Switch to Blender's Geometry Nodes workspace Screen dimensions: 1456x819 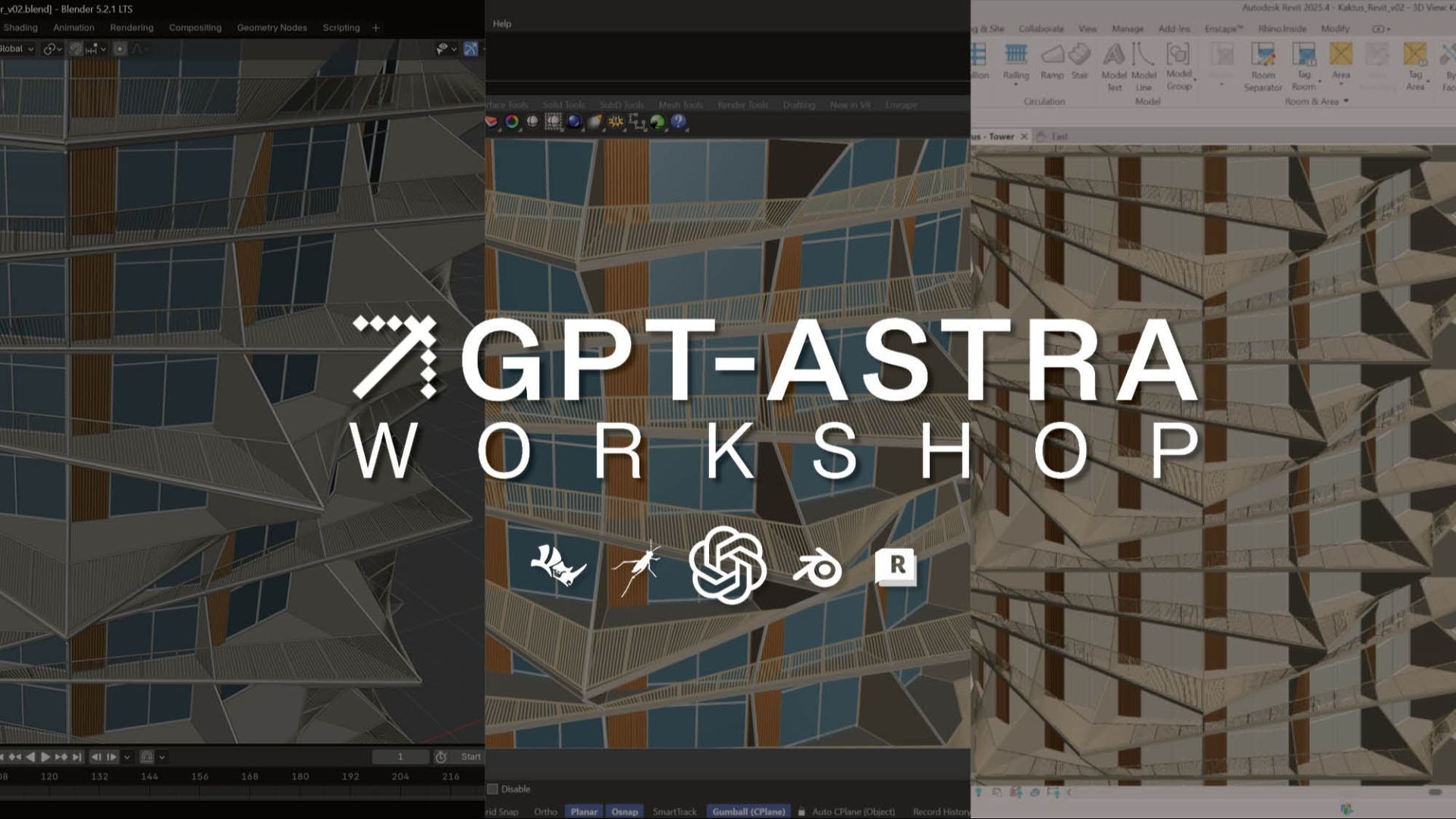click(271, 27)
